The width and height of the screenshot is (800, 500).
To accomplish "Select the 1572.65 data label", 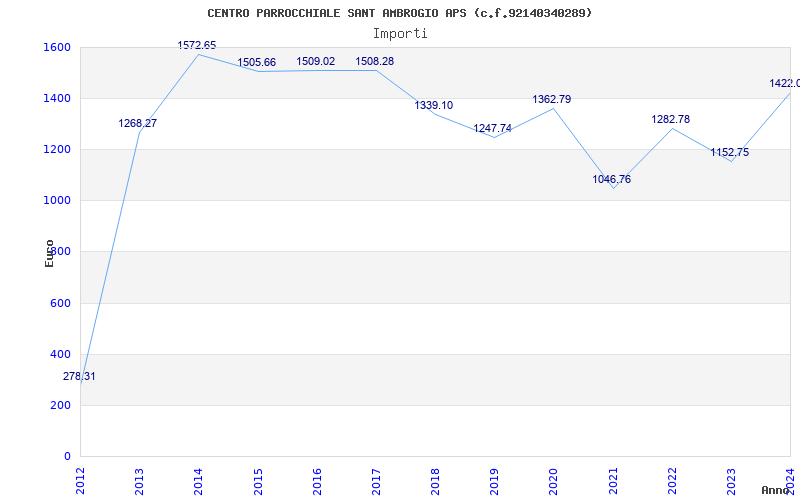I will coord(197,45).
